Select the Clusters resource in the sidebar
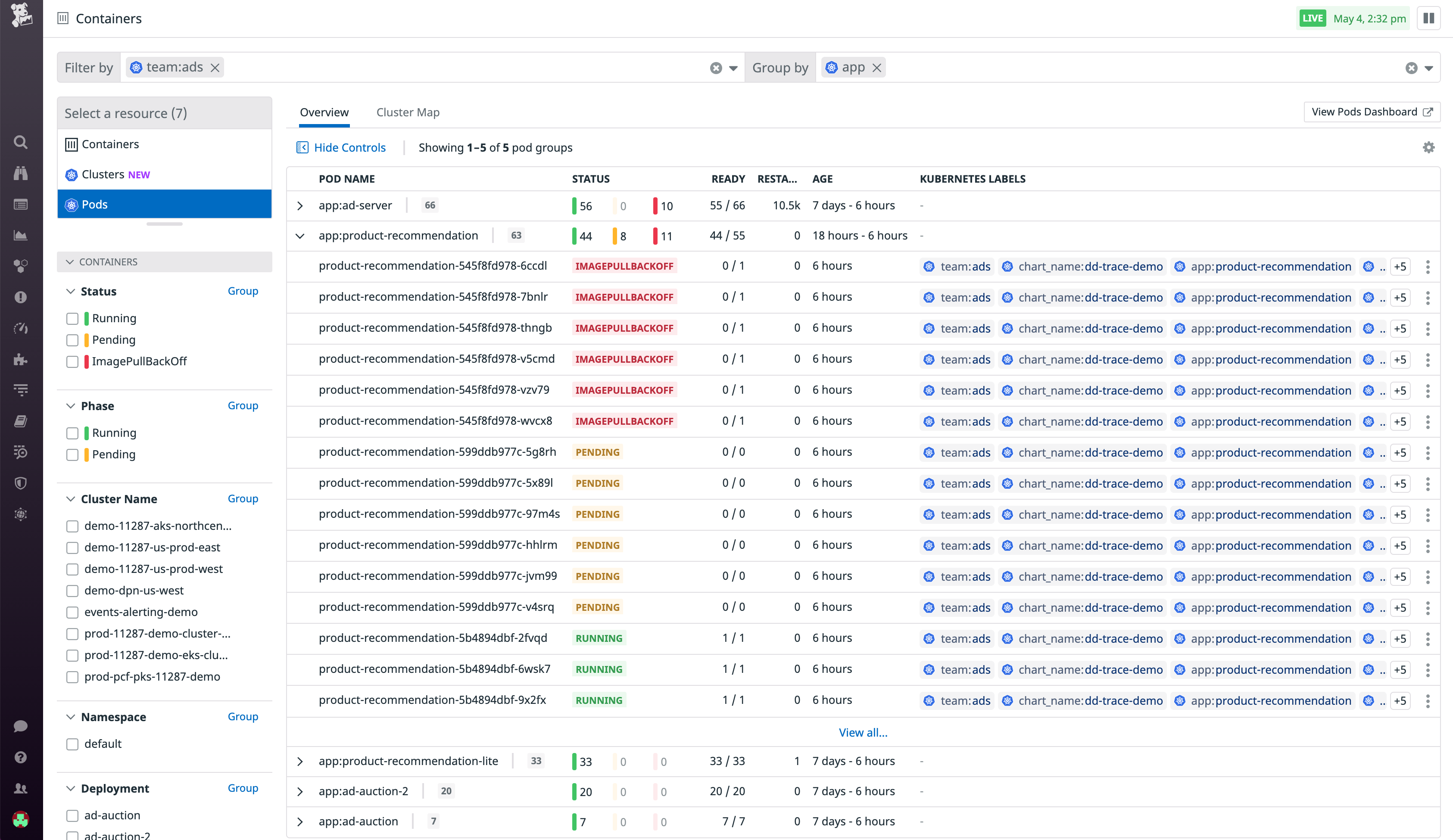Screen dimensions: 1453x840 click(x=103, y=174)
